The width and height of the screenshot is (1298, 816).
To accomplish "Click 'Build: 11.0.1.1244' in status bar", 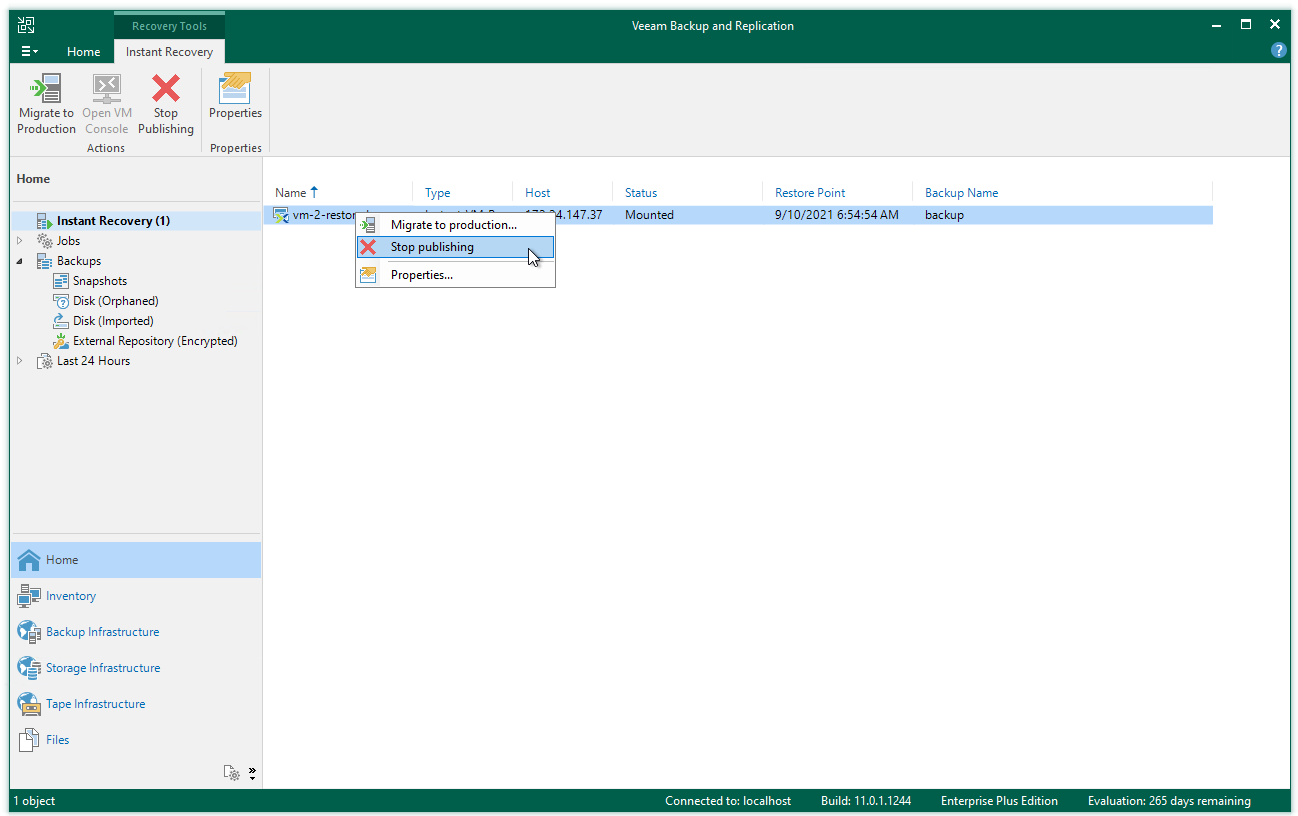I will 866,801.
